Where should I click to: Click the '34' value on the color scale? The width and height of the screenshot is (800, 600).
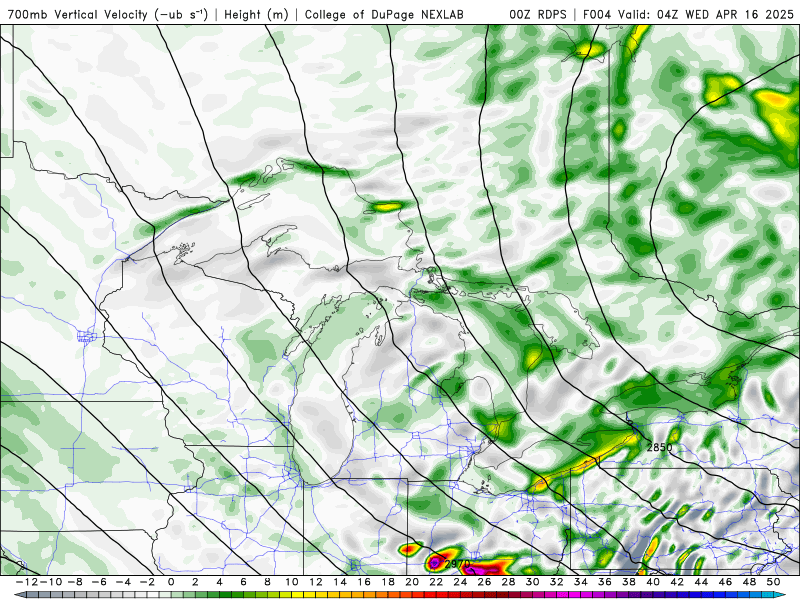(x=581, y=582)
